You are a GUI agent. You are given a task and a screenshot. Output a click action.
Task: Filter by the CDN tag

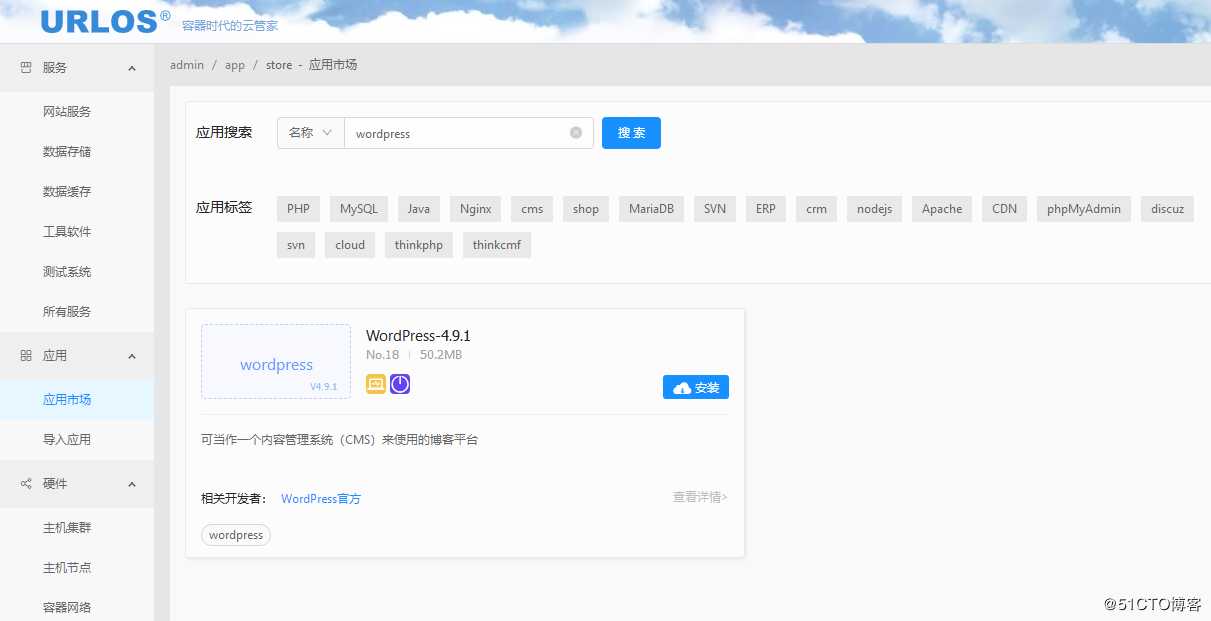pyautogui.click(x=1005, y=209)
